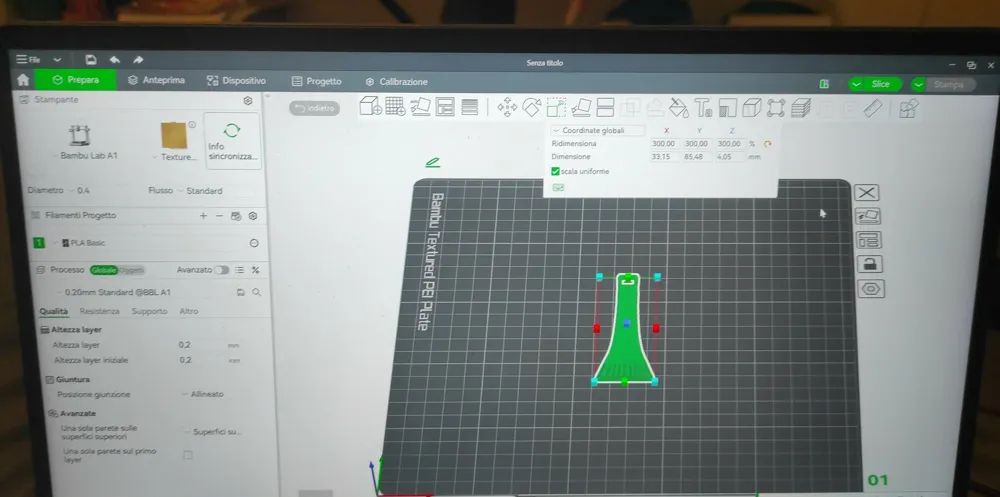Toggle the scala uniforme checkbox

pos(556,171)
